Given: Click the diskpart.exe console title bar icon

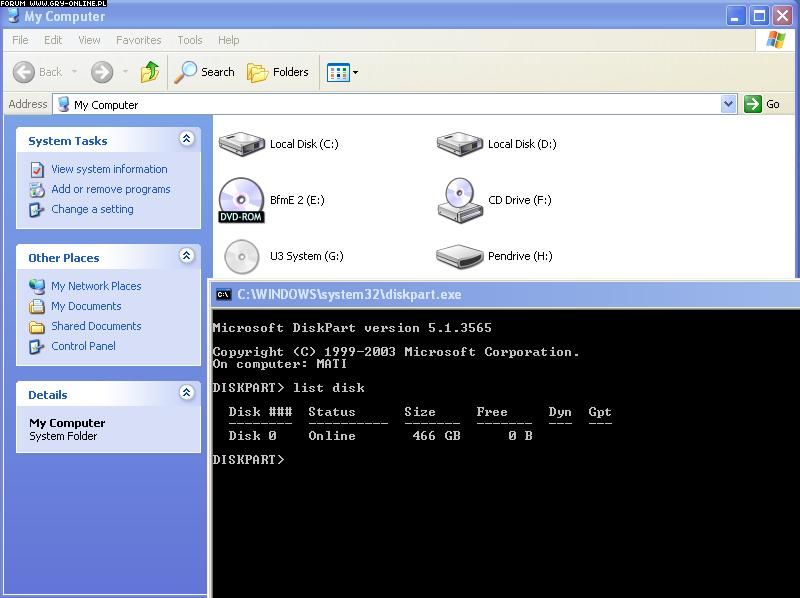Looking at the screenshot, I should click(223, 294).
